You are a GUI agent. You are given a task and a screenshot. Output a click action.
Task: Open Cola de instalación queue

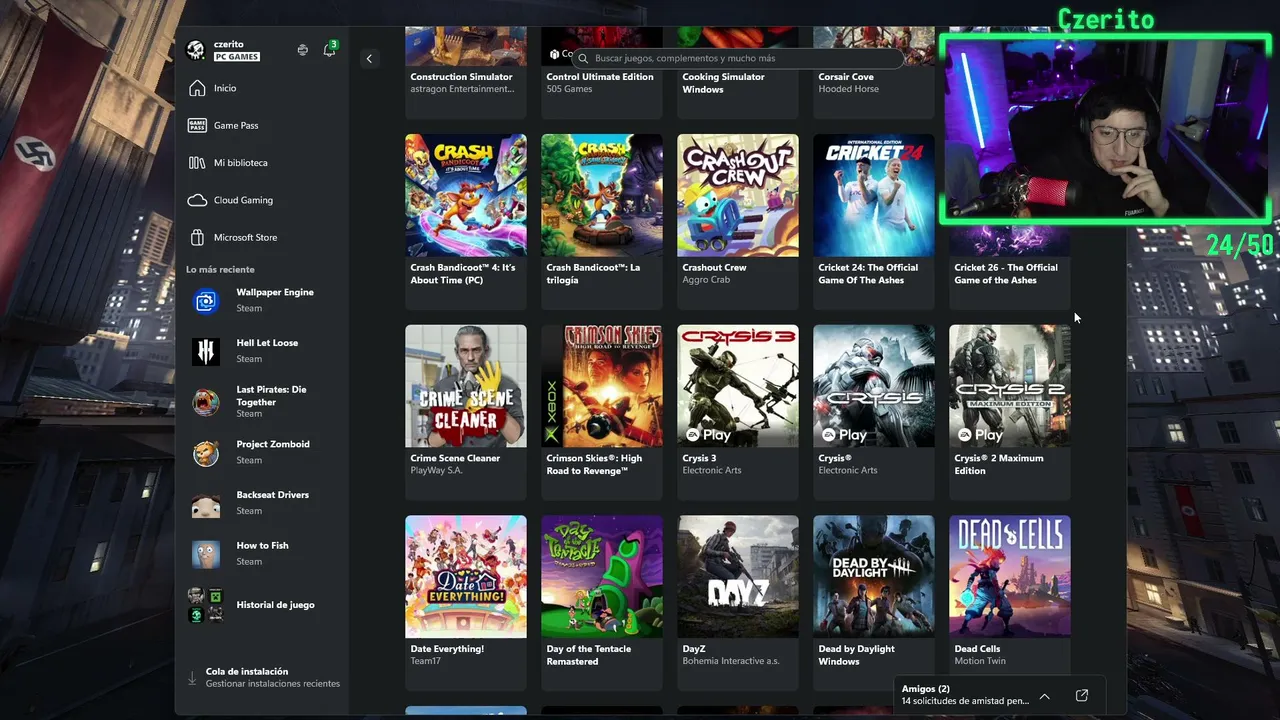click(x=264, y=677)
